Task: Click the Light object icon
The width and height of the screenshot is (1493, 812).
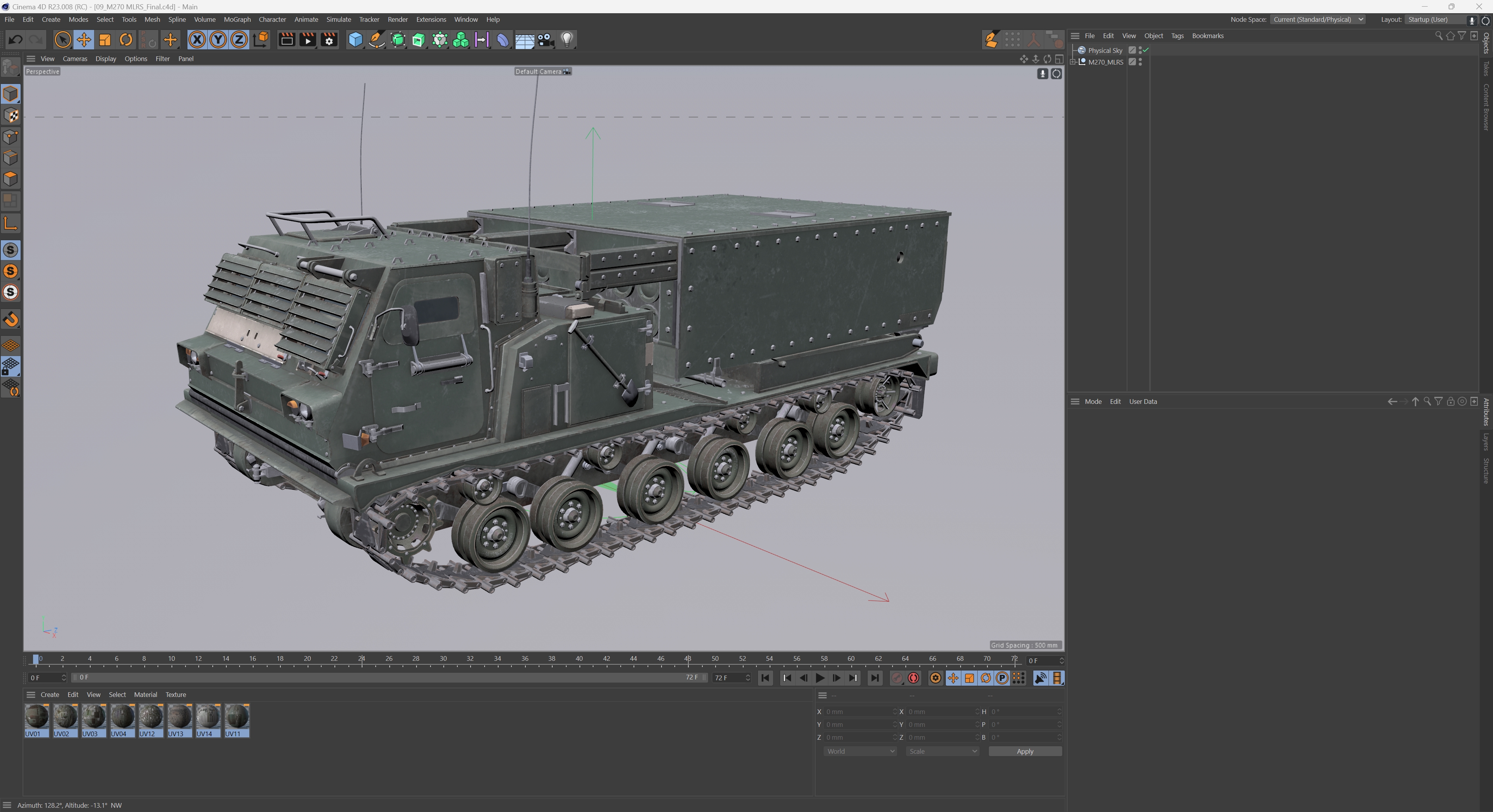Action: [x=567, y=40]
